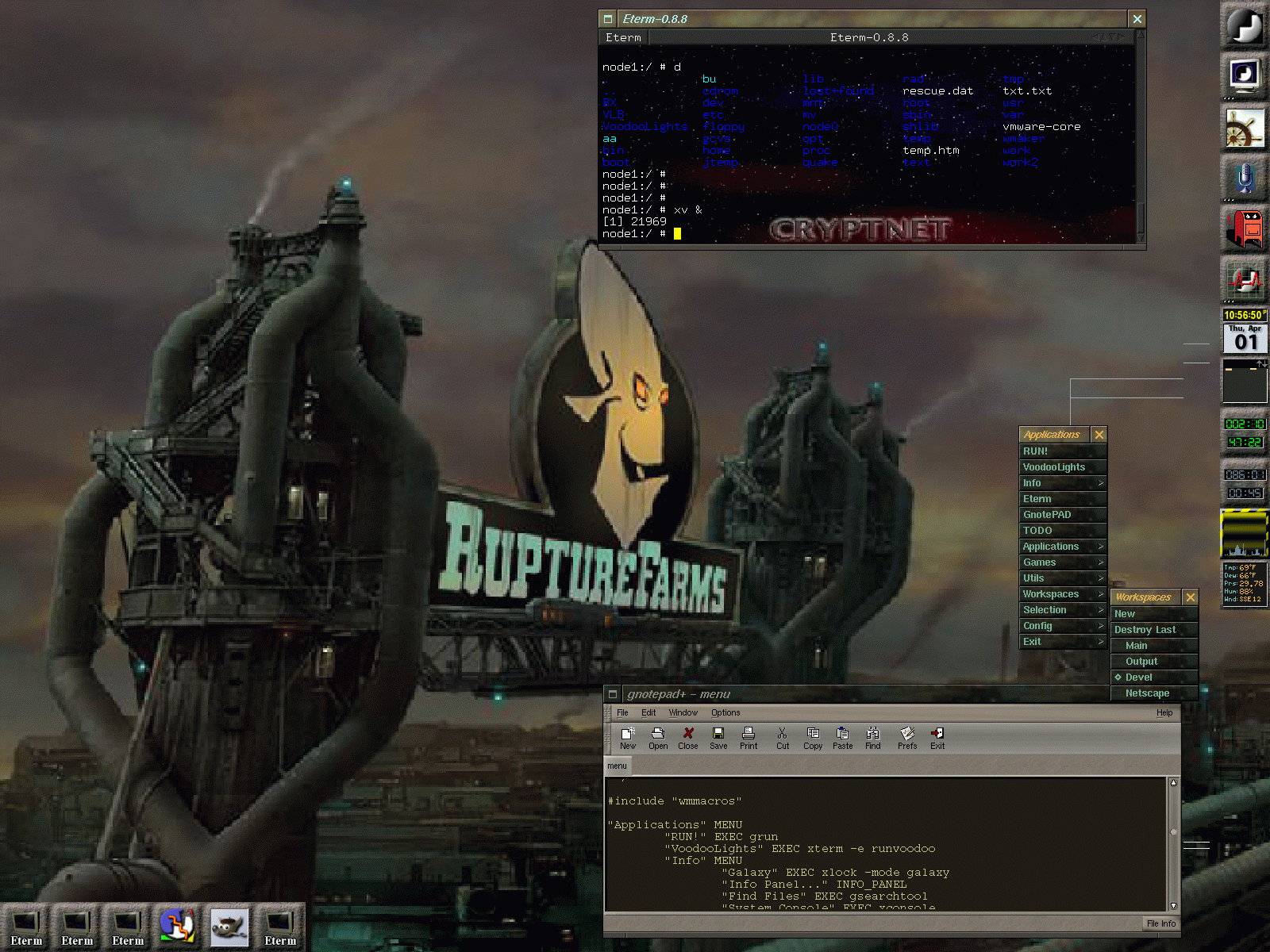This screenshot has height=952, width=1270.
Task: Click the Eterm window menu button
Action: click(608, 19)
